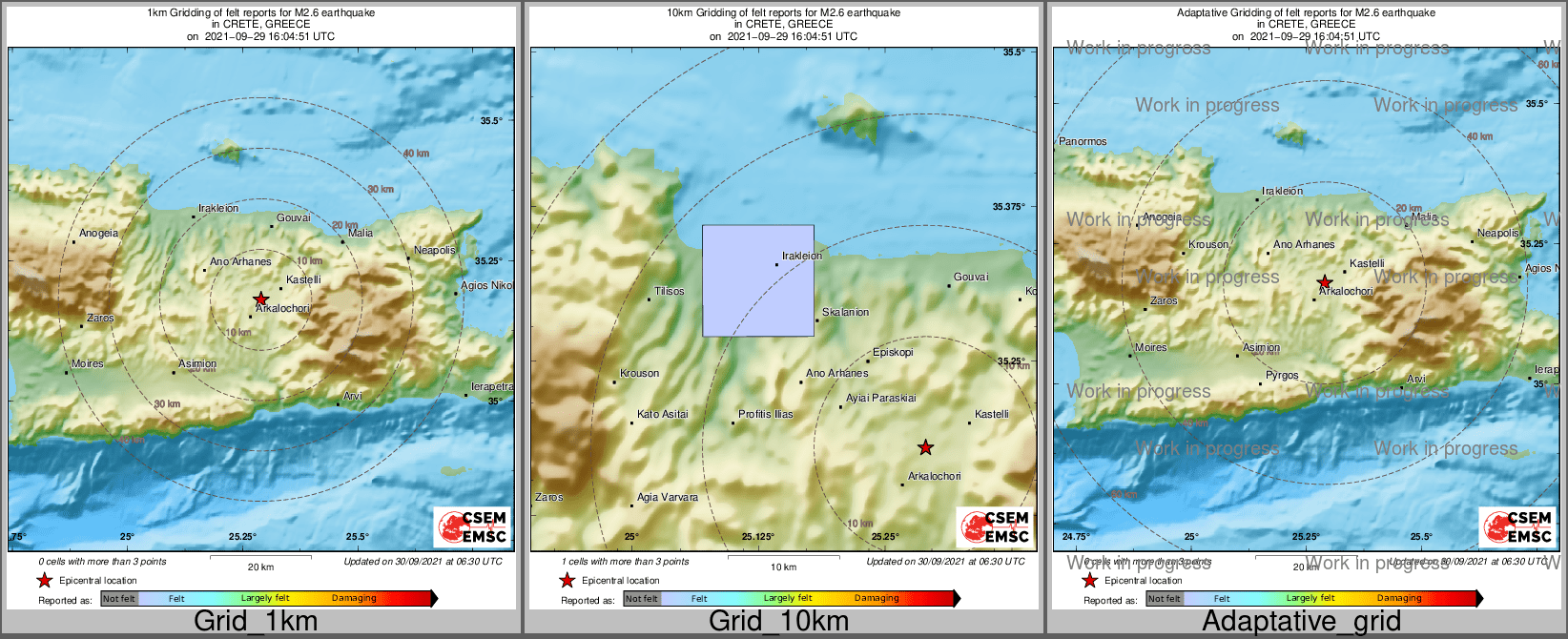Click the 'Krouson' label on the Grid_10km map
This screenshot has height=639, width=1568.
[640, 373]
